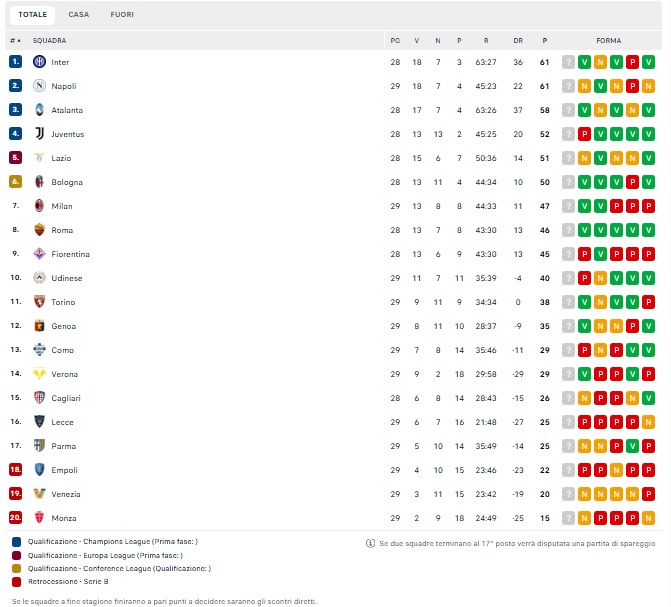Switch to the FUORI tab
671x607 pixels.
coord(122,15)
